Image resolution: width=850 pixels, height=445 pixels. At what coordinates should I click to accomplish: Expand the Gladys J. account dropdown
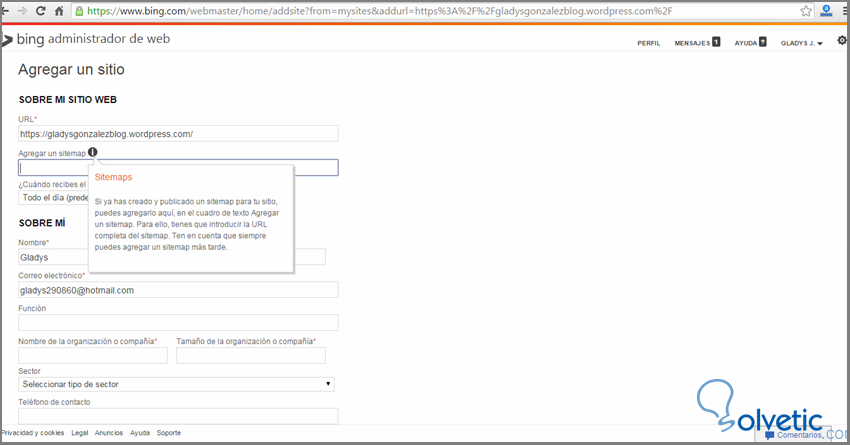tap(802, 43)
